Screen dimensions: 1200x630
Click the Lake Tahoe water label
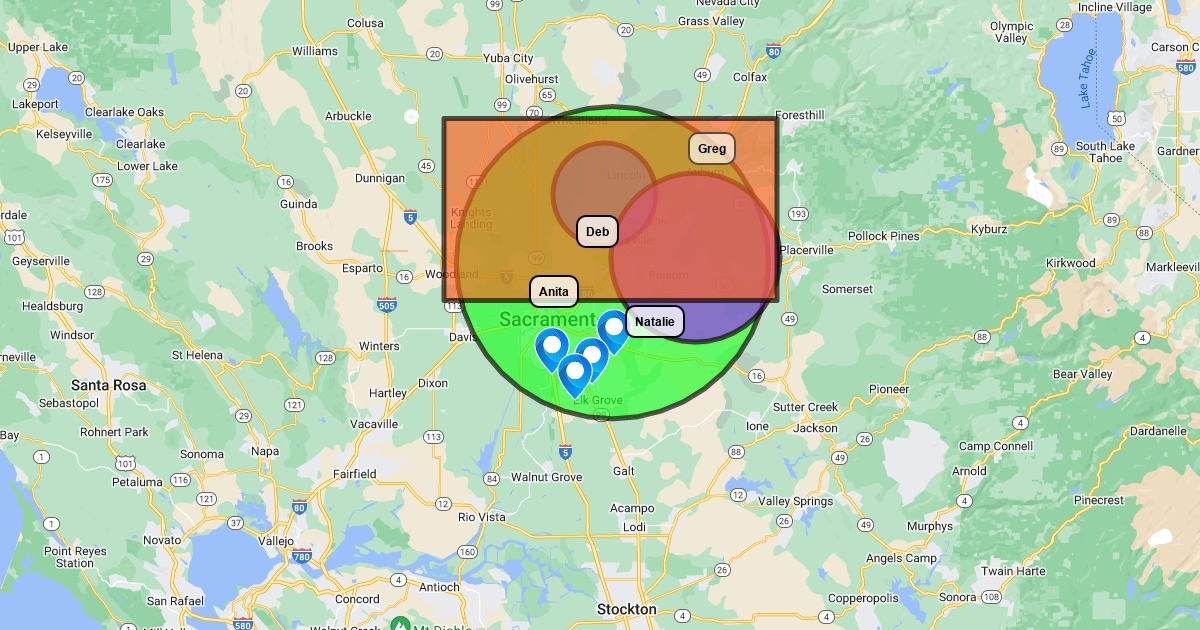coord(1090,80)
